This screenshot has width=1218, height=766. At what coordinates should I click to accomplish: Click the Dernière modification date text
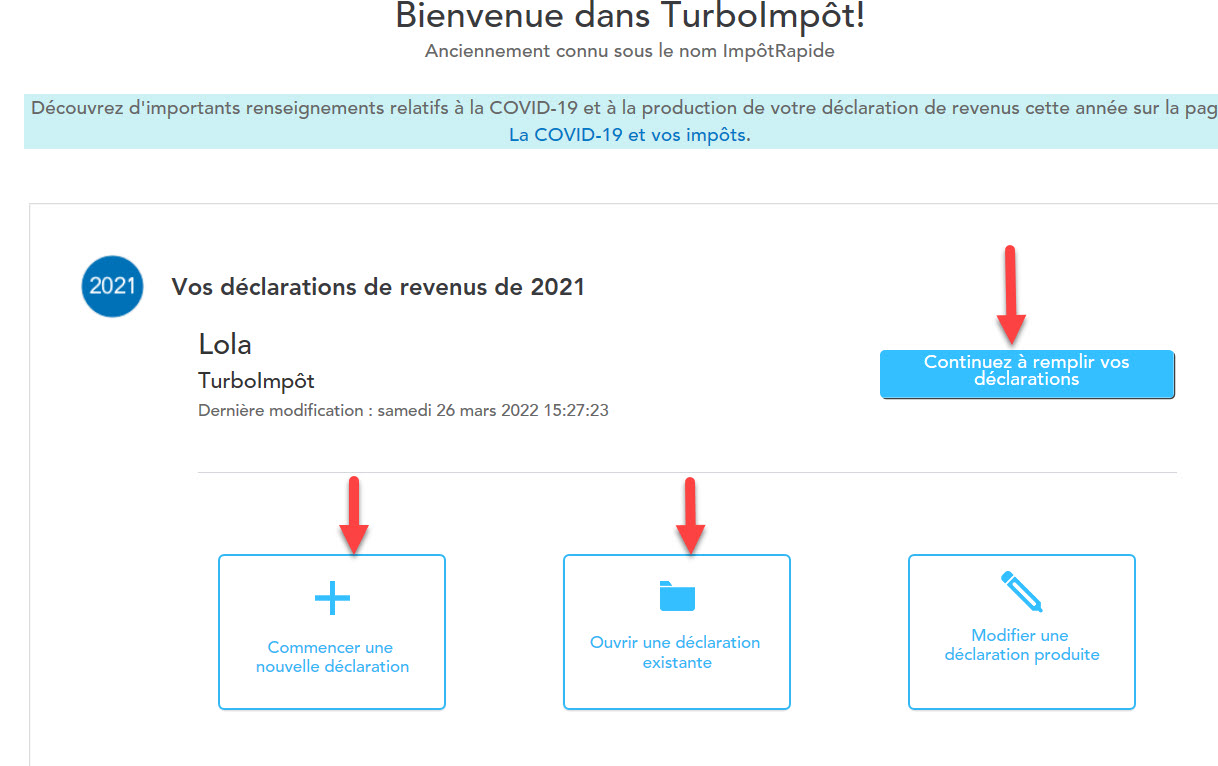[x=403, y=410]
